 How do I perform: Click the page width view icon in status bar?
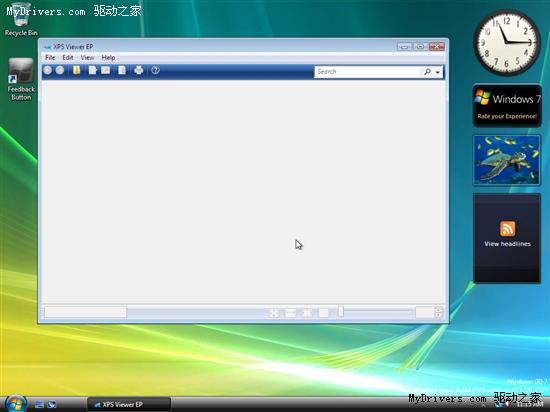coord(290,312)
